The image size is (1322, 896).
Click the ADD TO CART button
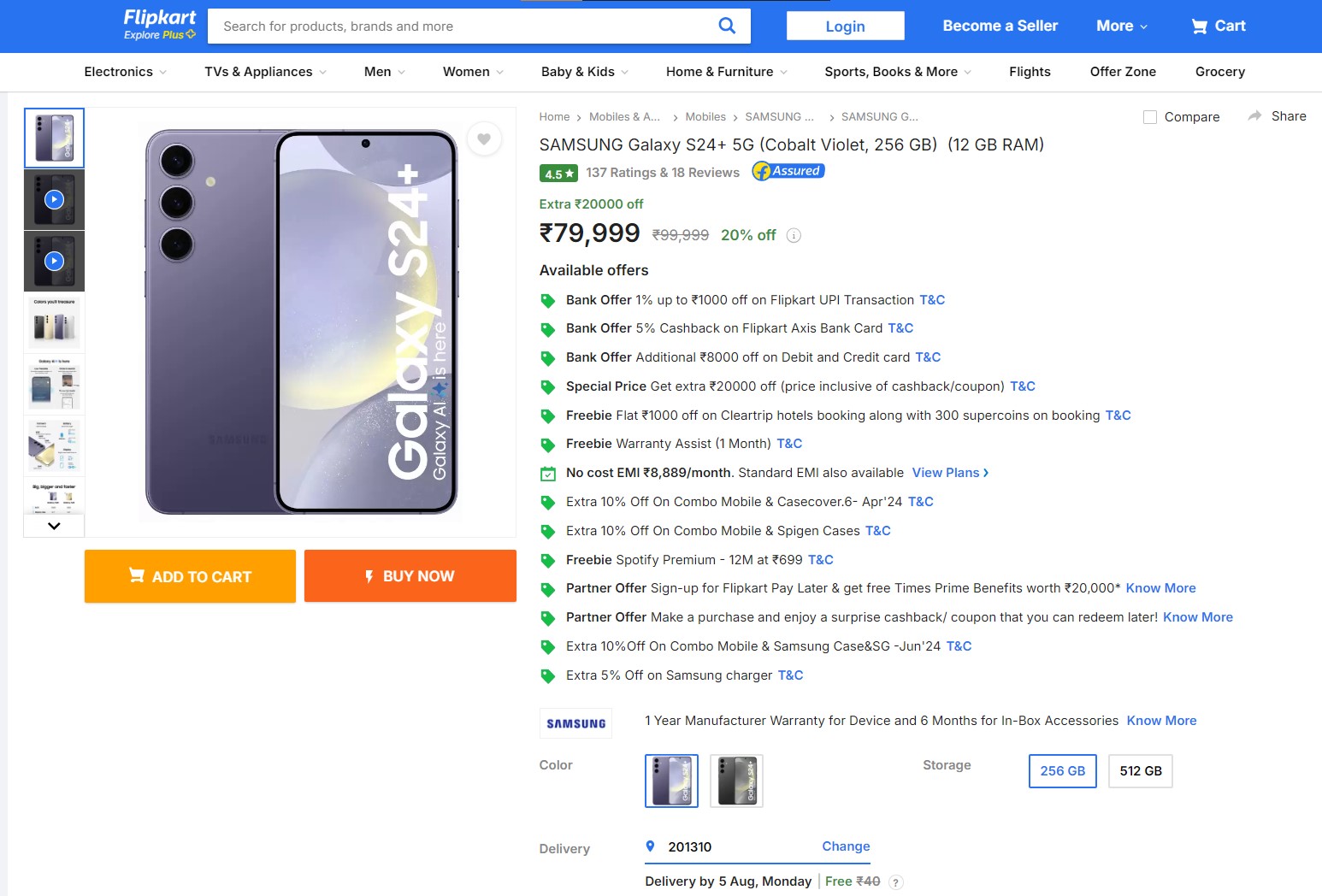click(x=189, y=576)
